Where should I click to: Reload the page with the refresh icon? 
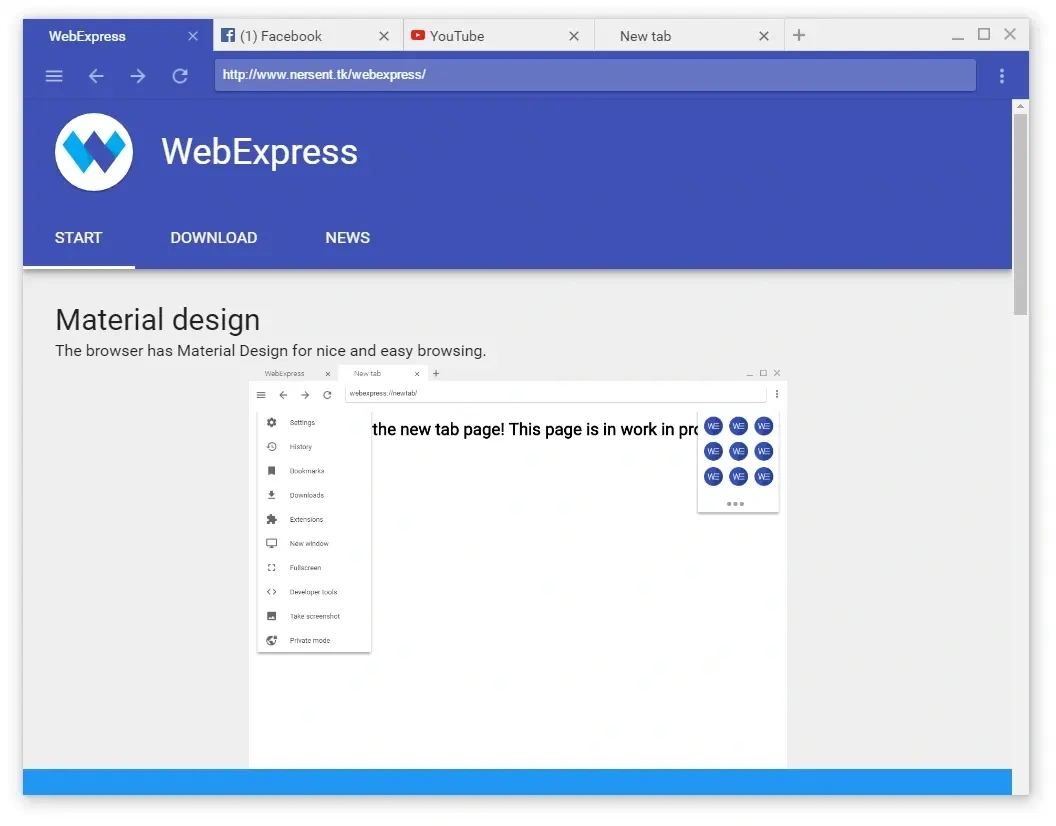[x=180, y=75]
